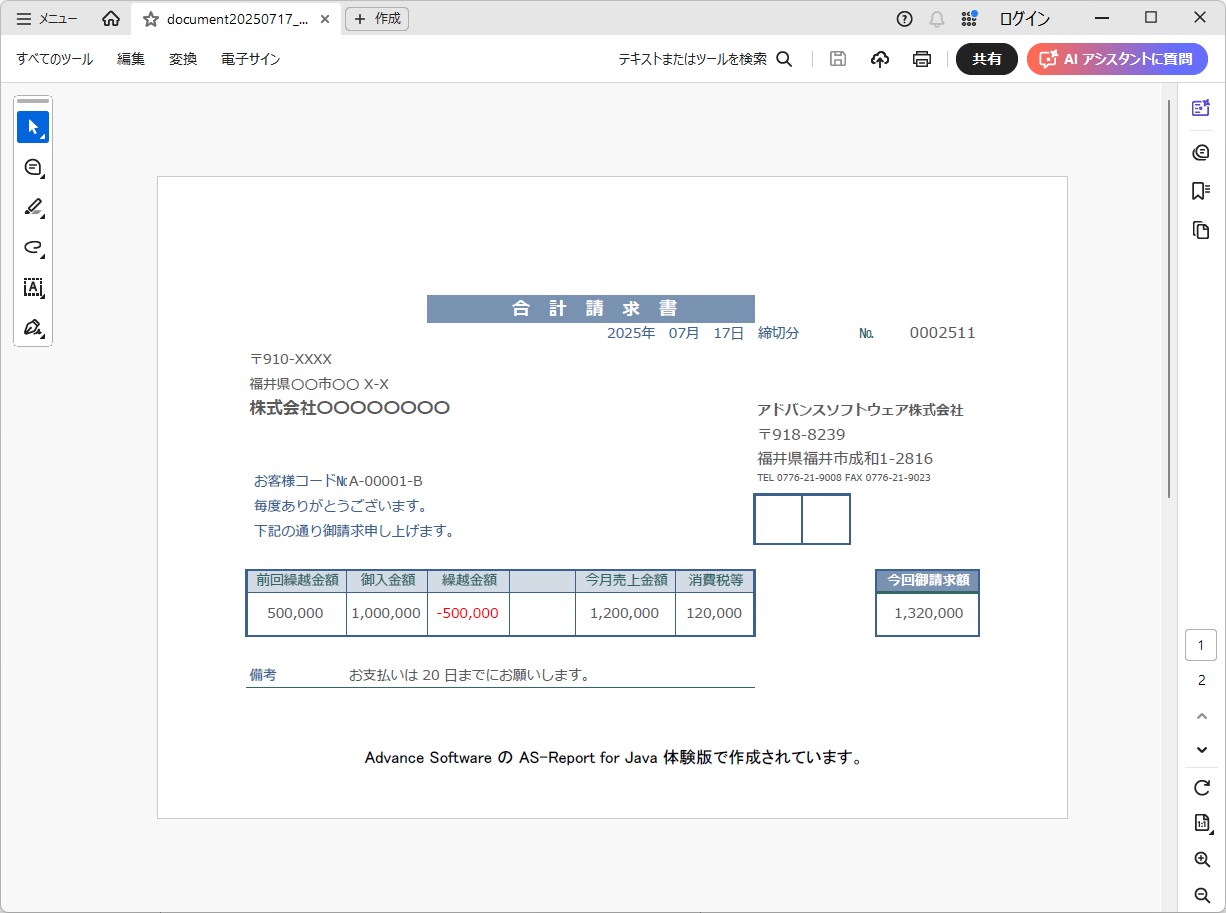Zoom in with magnifier plus icon

1202,859
